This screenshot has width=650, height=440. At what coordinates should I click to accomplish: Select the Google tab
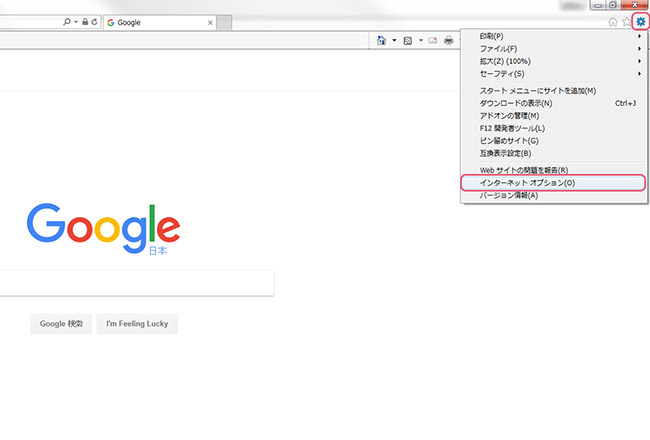coord(160,23)
